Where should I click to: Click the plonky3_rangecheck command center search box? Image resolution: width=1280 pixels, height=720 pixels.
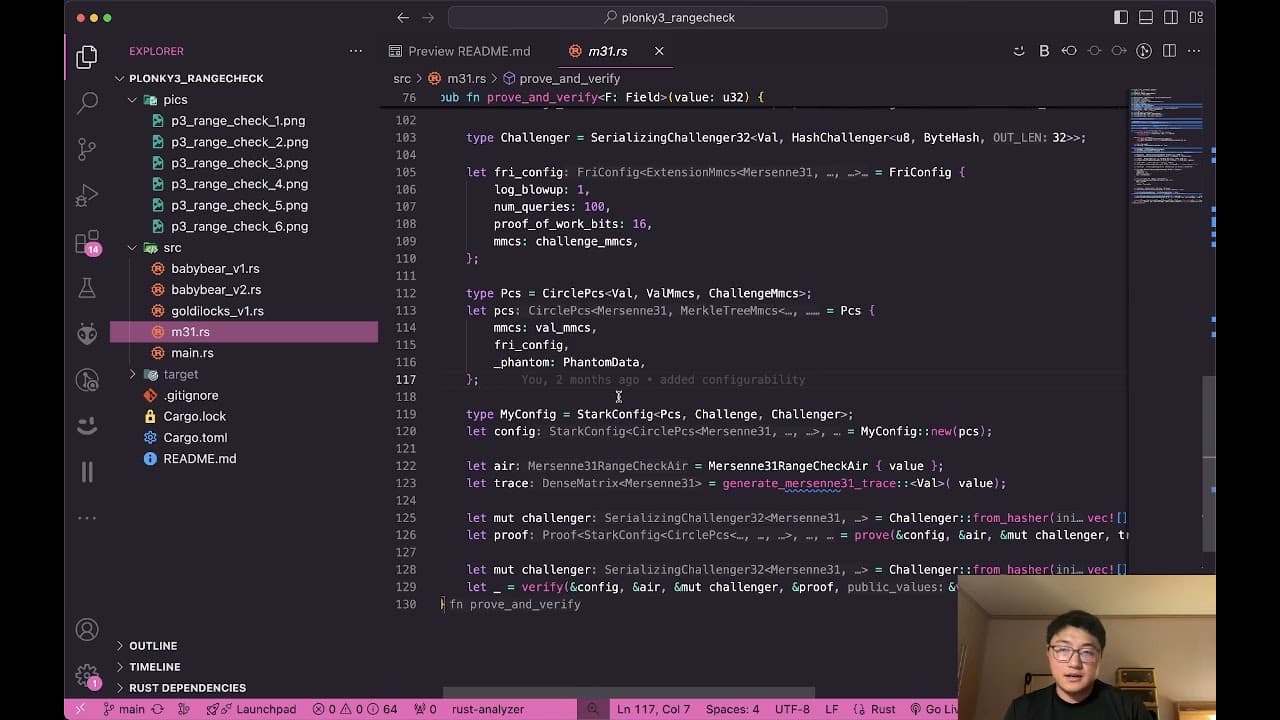[x=667, y=18]
